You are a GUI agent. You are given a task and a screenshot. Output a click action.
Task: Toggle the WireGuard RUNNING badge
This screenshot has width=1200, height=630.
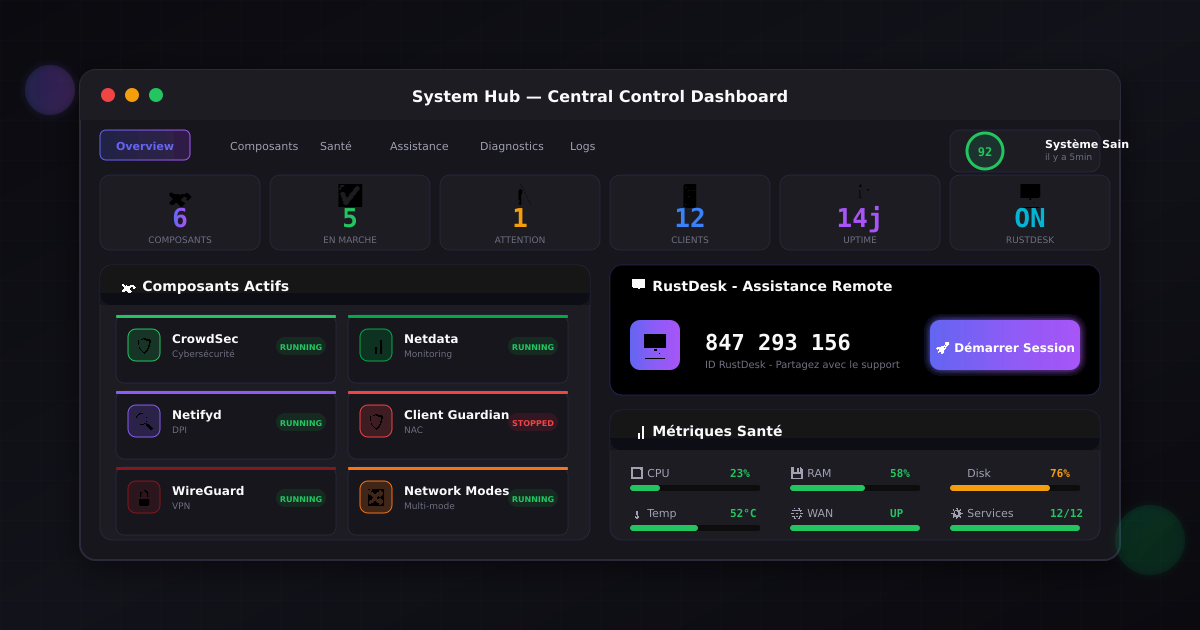click(301, 498)
